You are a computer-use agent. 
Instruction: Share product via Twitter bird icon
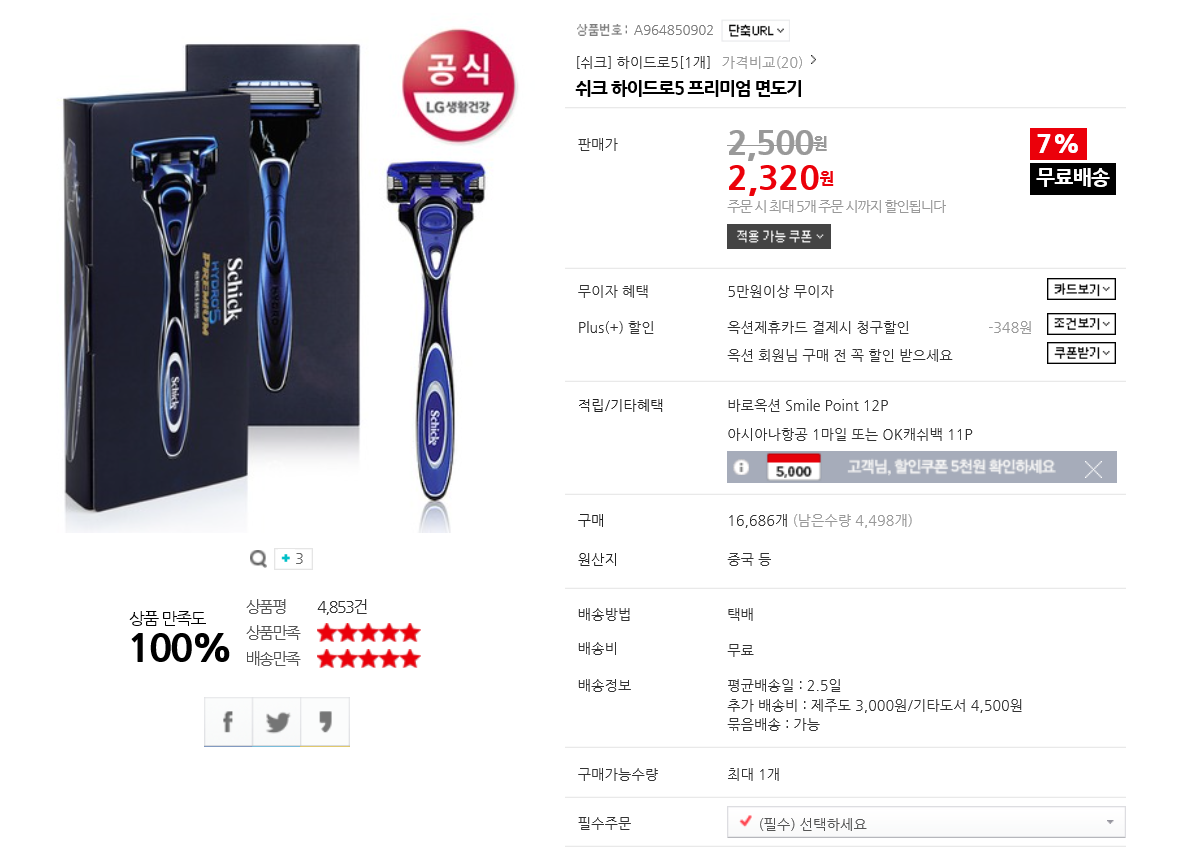coord(277,722)
